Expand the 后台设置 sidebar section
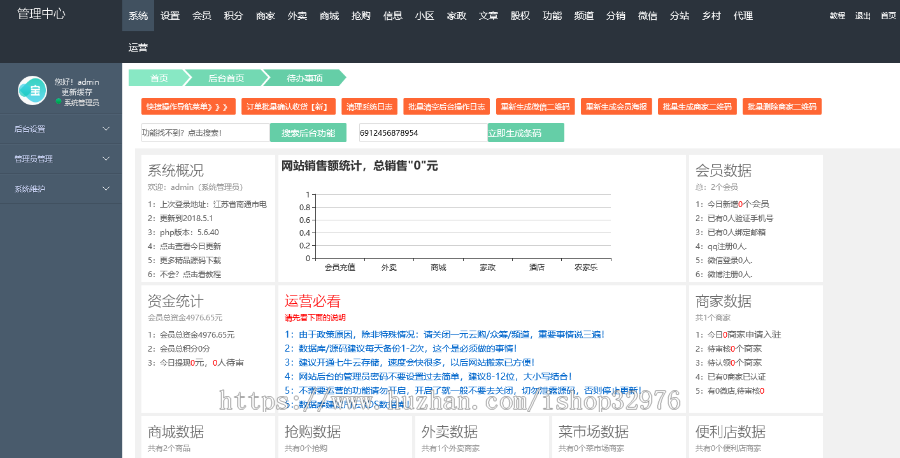 tap(61, 129)
